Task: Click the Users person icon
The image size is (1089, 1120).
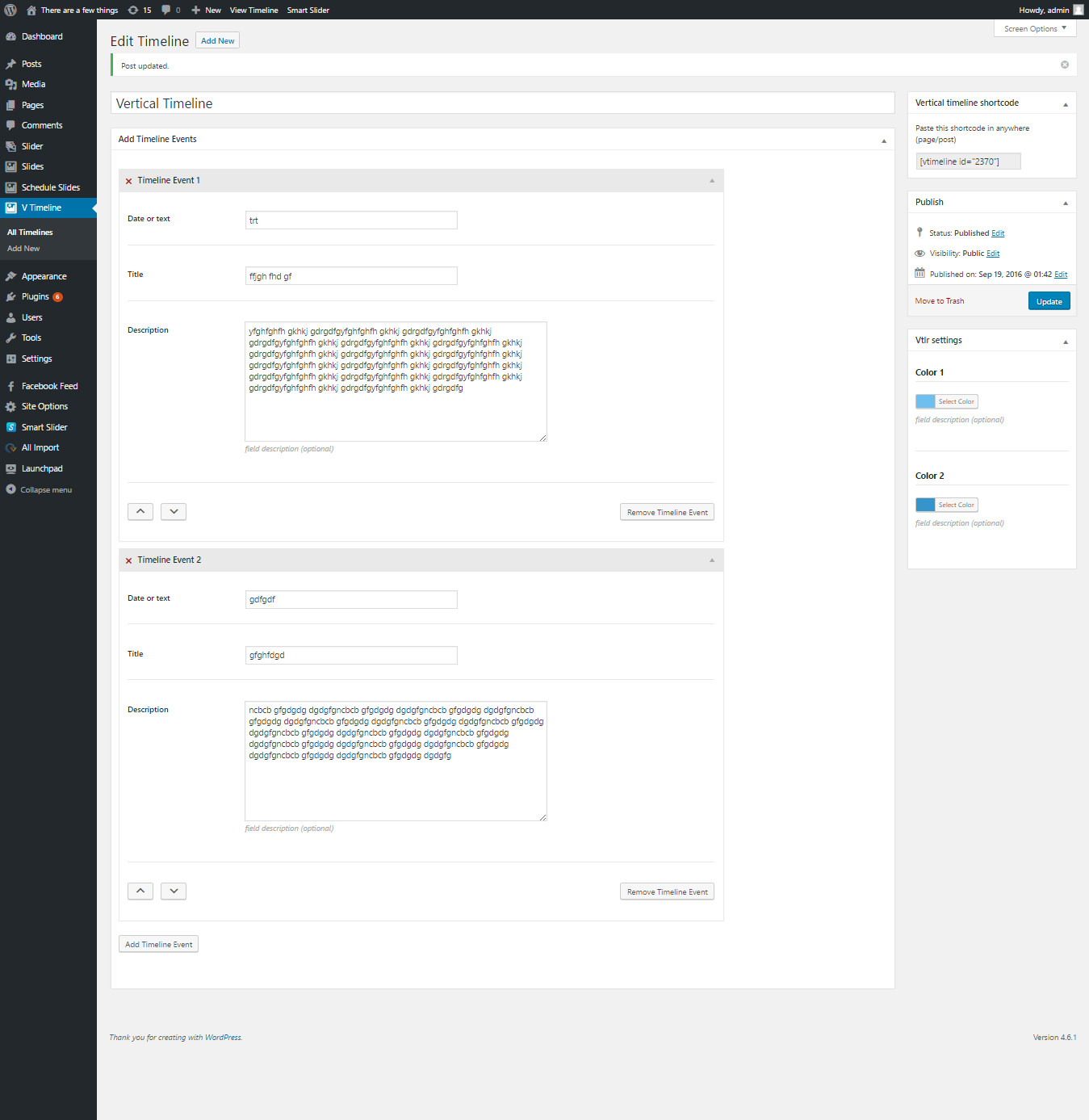Action: (x=11, y=317)
